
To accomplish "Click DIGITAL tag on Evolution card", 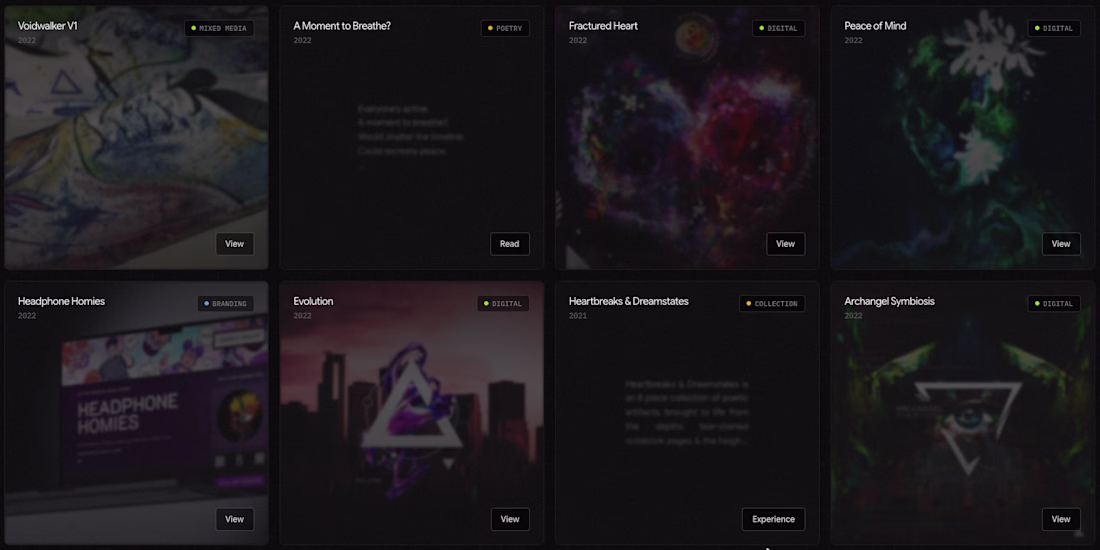I will pyautogui.click(x=503, y=304).
